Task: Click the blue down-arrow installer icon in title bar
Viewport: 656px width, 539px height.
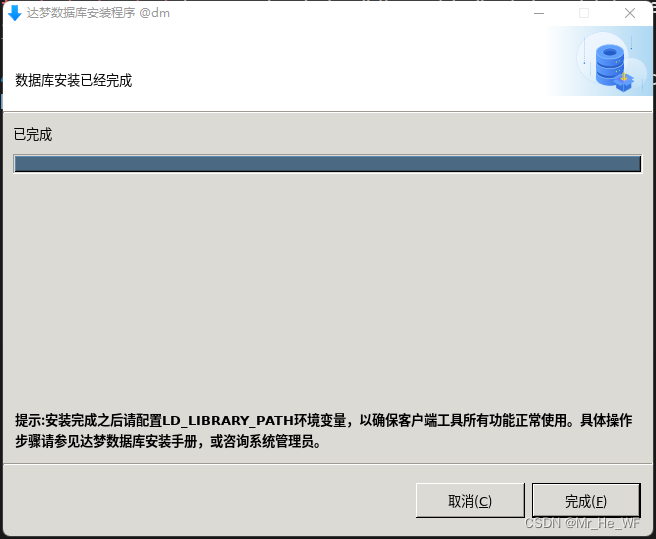Action: [x=15, y=13]
